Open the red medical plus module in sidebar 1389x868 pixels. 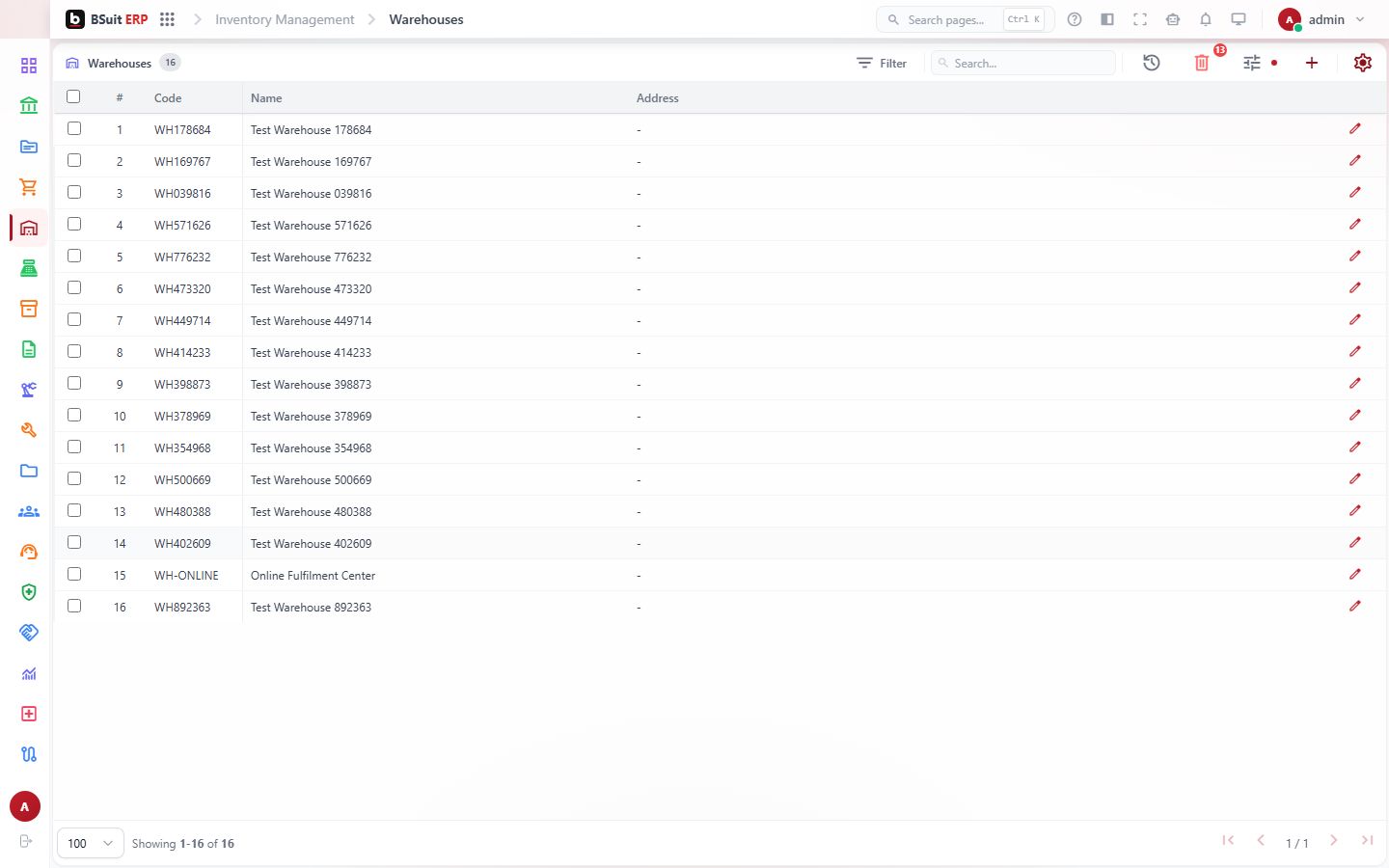click(29, 714)
